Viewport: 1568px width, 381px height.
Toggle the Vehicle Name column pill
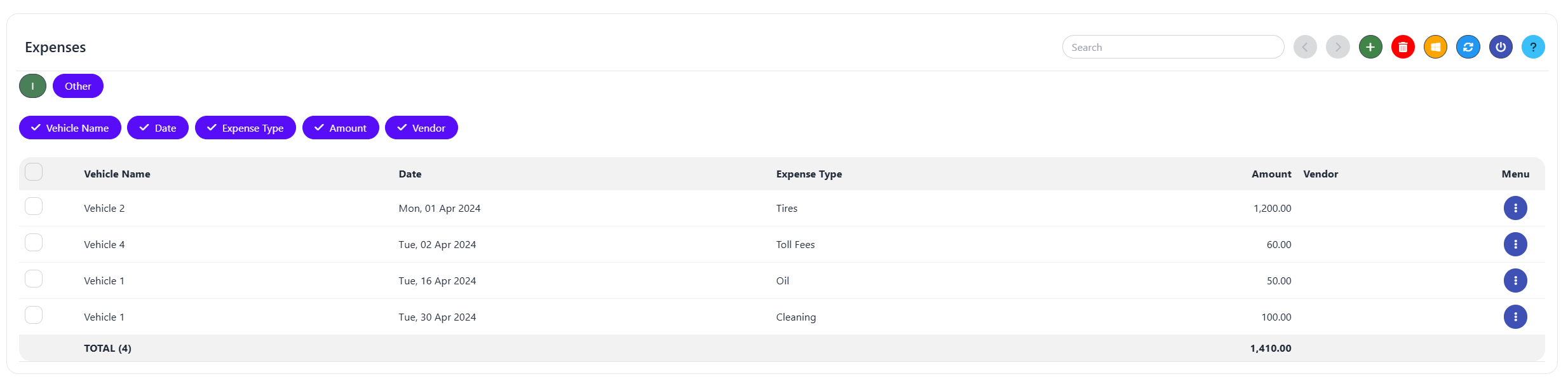(70, 128)
